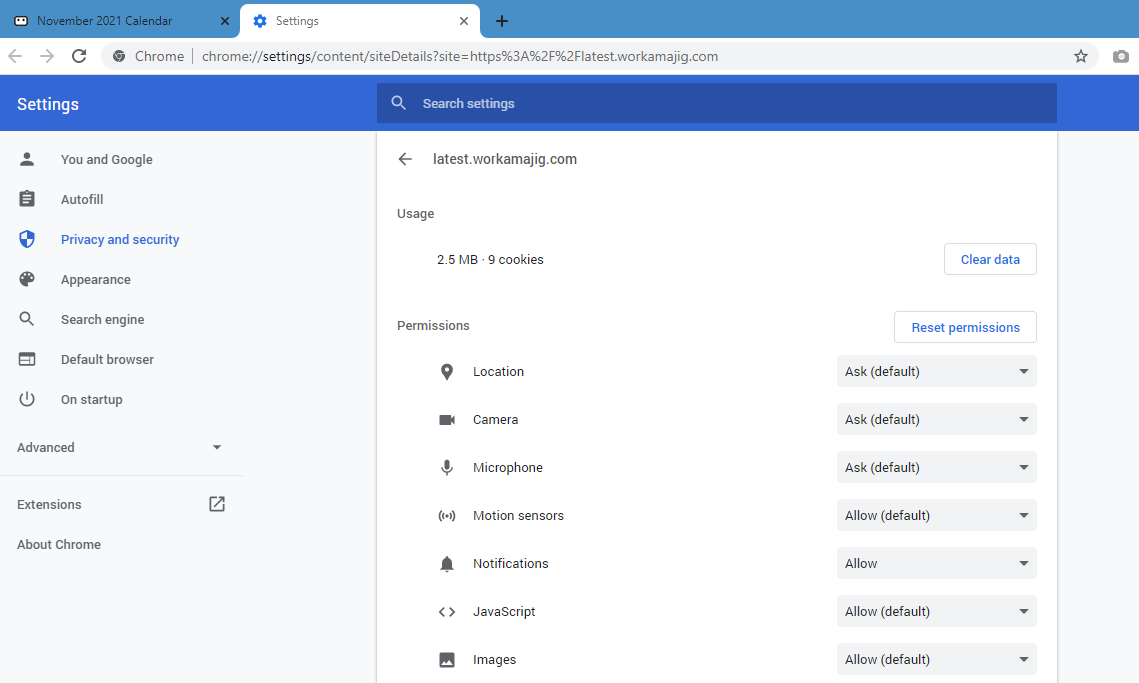
Task: Open the Location permission dropdown
Action: (x=936, y=371)
